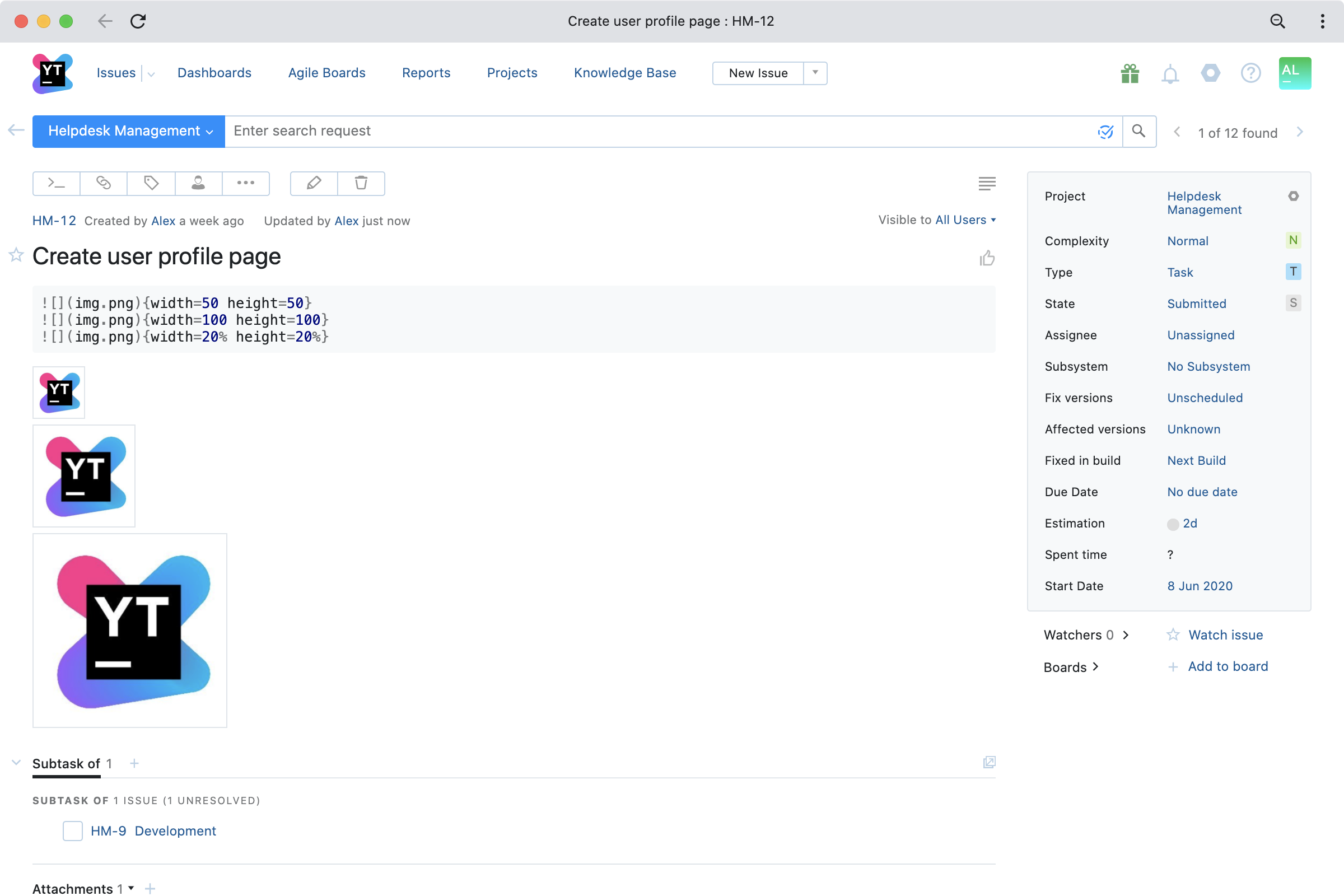Click the edit/pencil icon in toolbar
Screen dimensions: 1344x896
[x=312, y=183]
